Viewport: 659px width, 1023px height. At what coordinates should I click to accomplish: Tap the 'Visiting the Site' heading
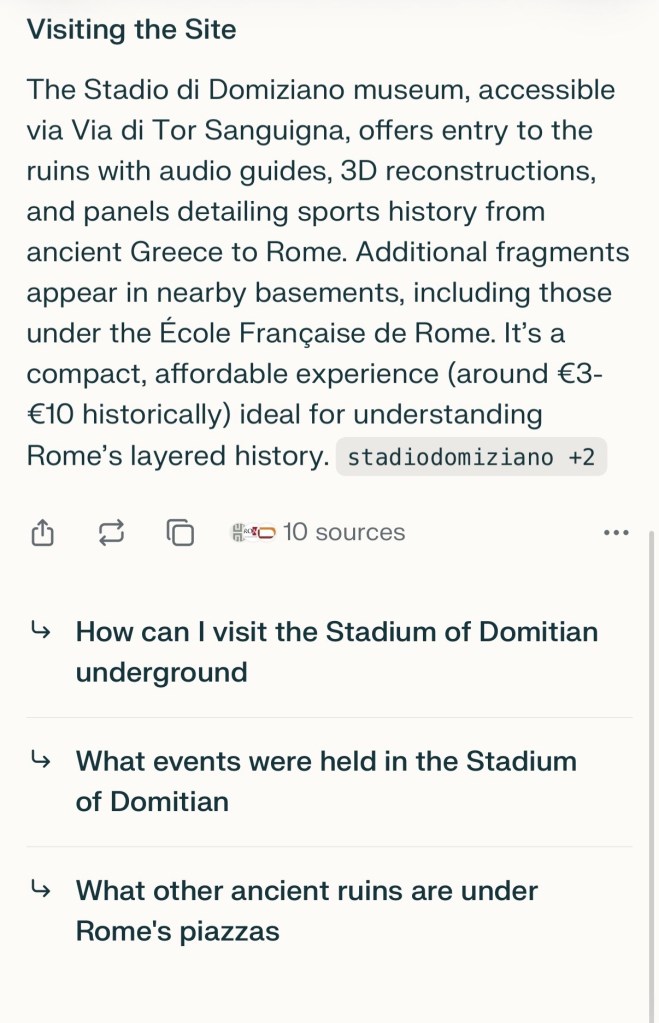pyautogui.click(x=131, y=30)
